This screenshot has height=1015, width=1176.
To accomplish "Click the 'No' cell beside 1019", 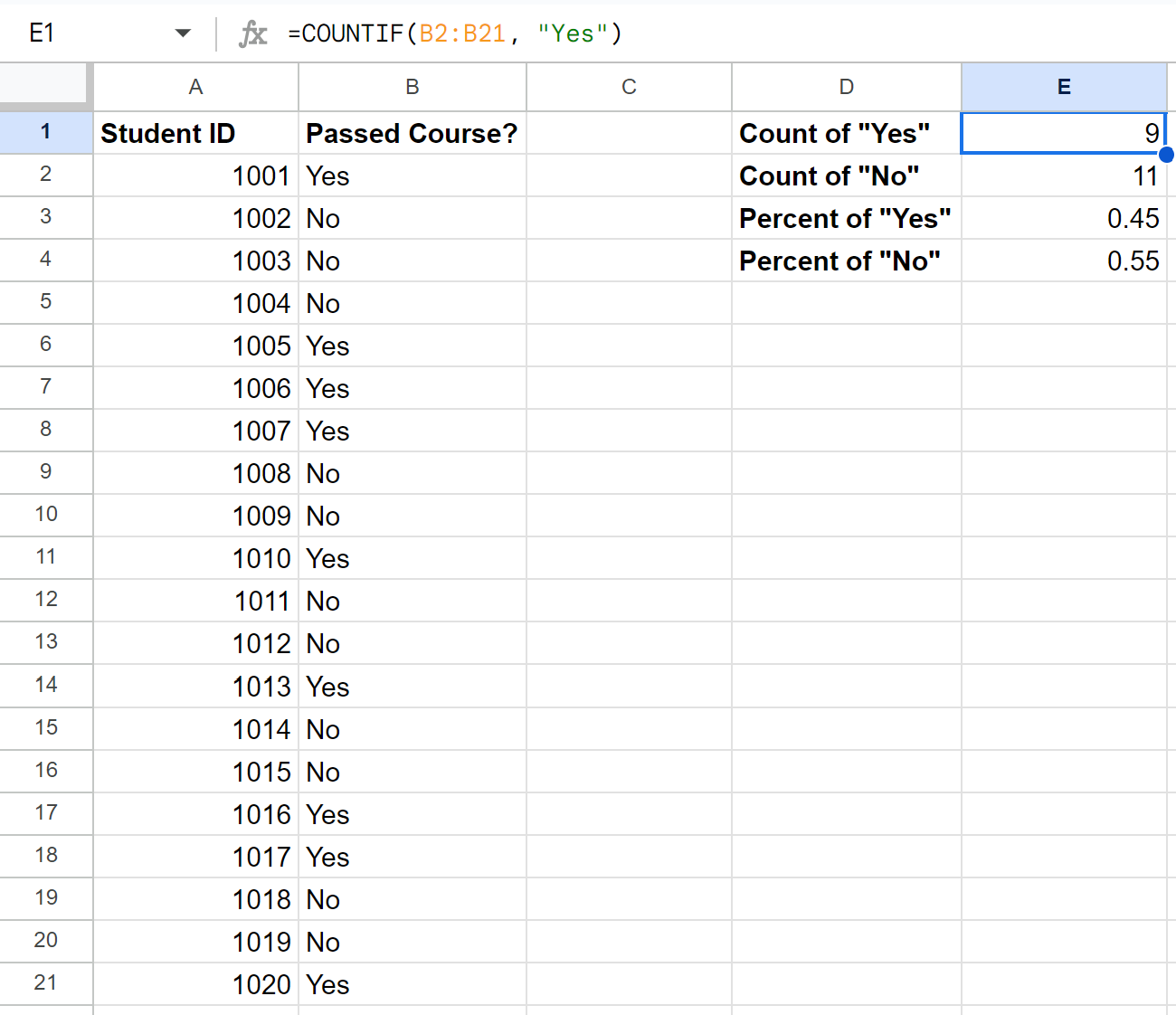I will pos(413,942).
